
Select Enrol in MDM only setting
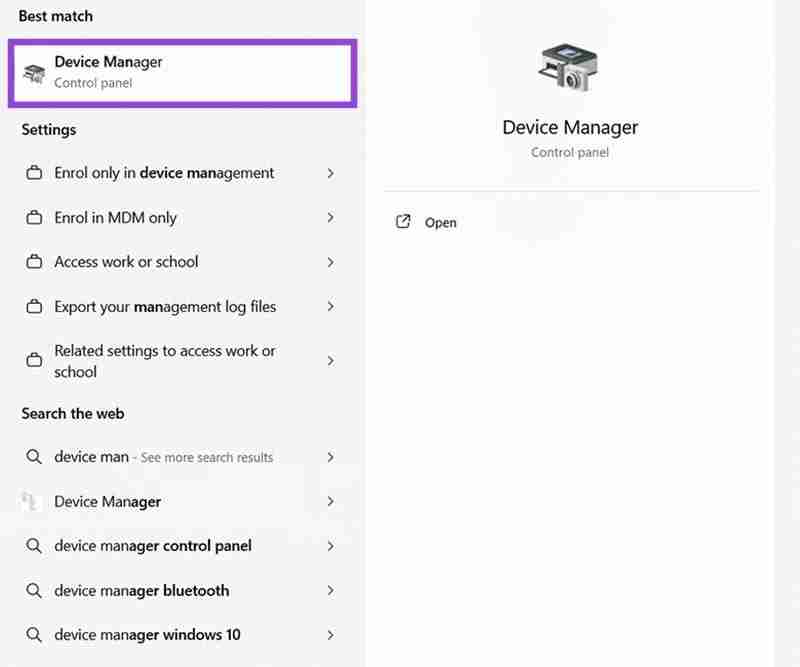click(x=183, y=217)
